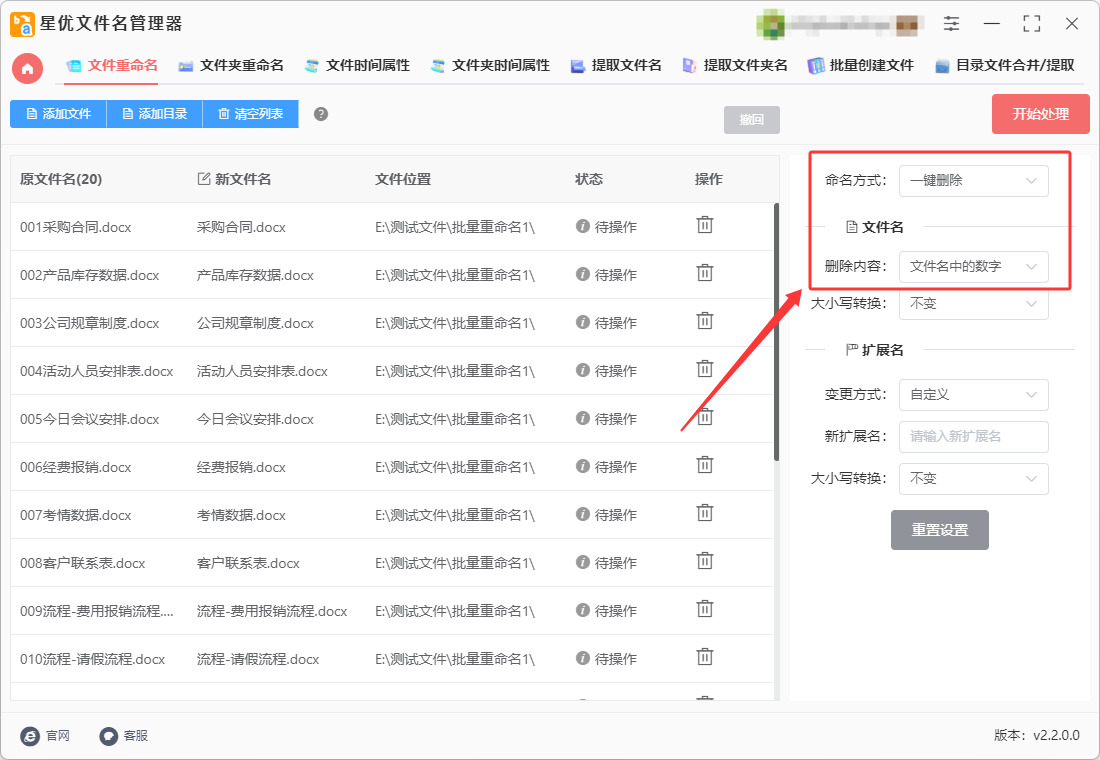The image size is (1100, 760).
Task: Click 文件位置 column header
Action: click(x=403, y=180)
